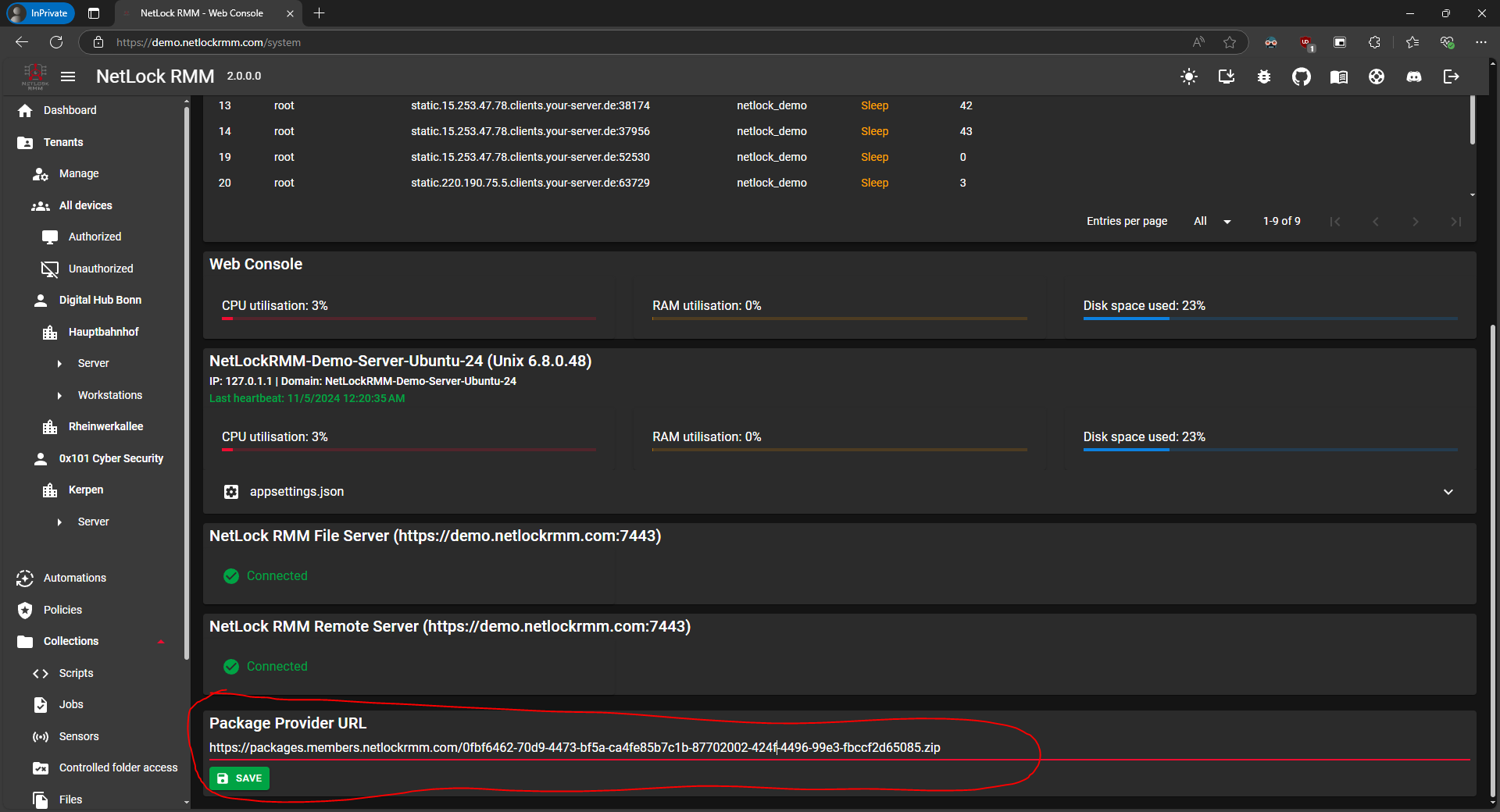
Task: Open the bug report icon
Action: [1264, 77]
